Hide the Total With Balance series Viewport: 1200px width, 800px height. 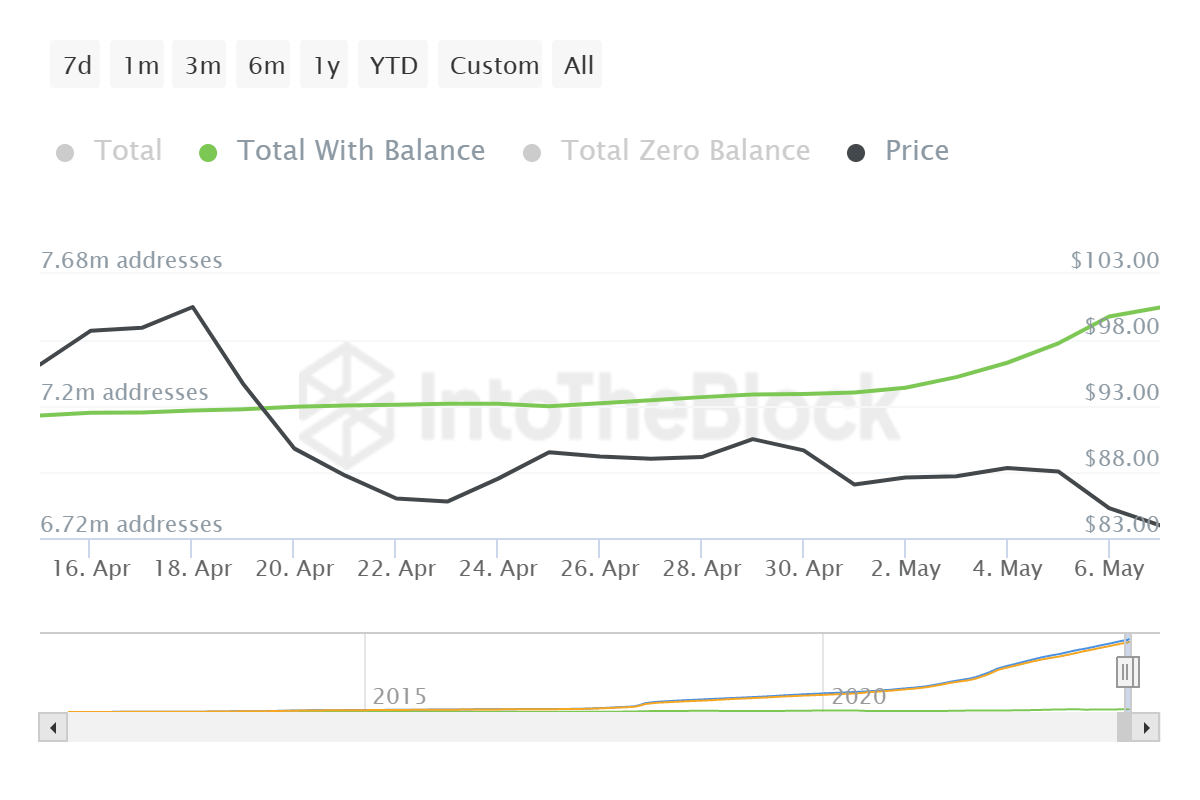click(x=361, y=150)
